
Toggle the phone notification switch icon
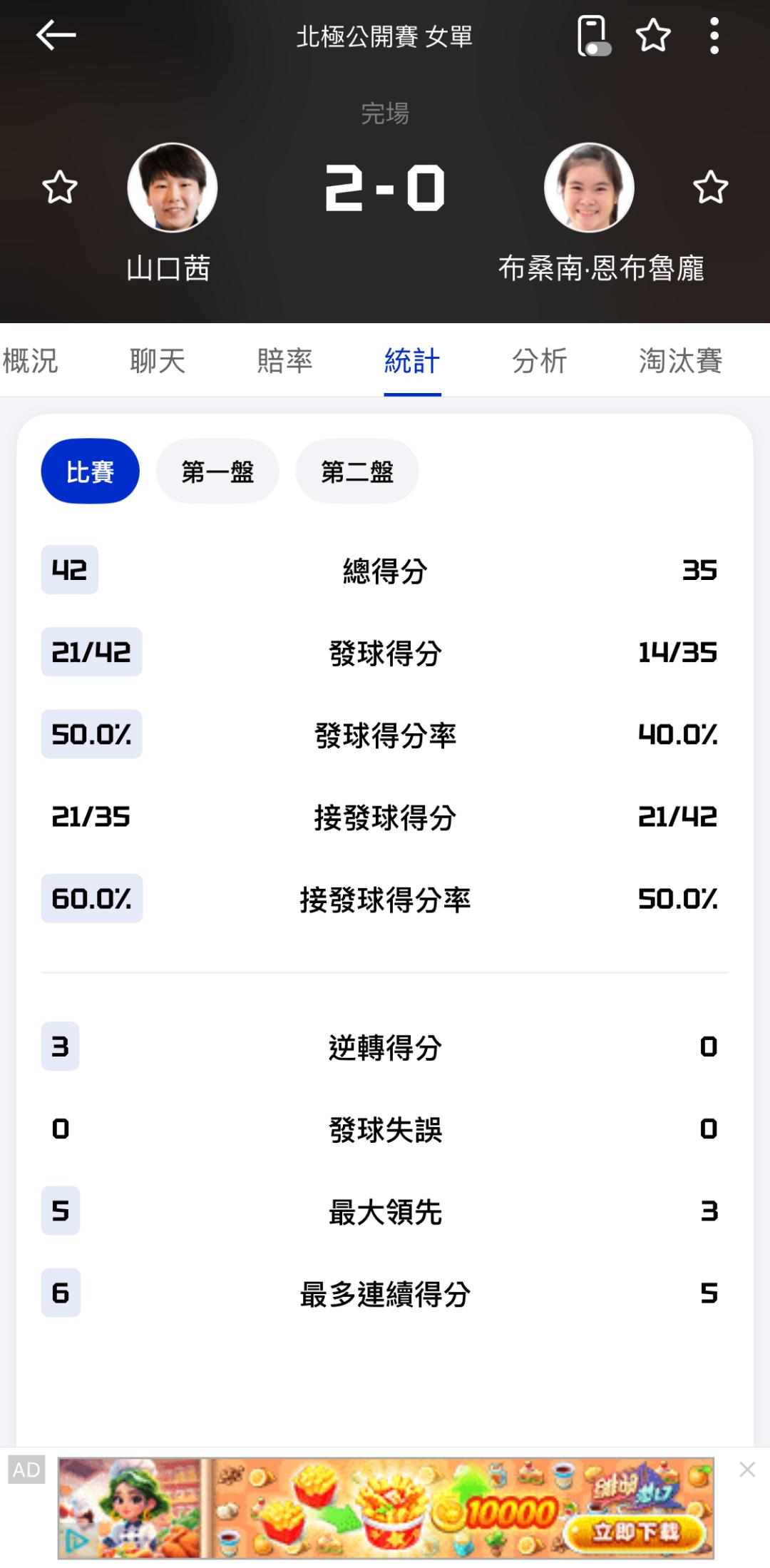(592, 36)
